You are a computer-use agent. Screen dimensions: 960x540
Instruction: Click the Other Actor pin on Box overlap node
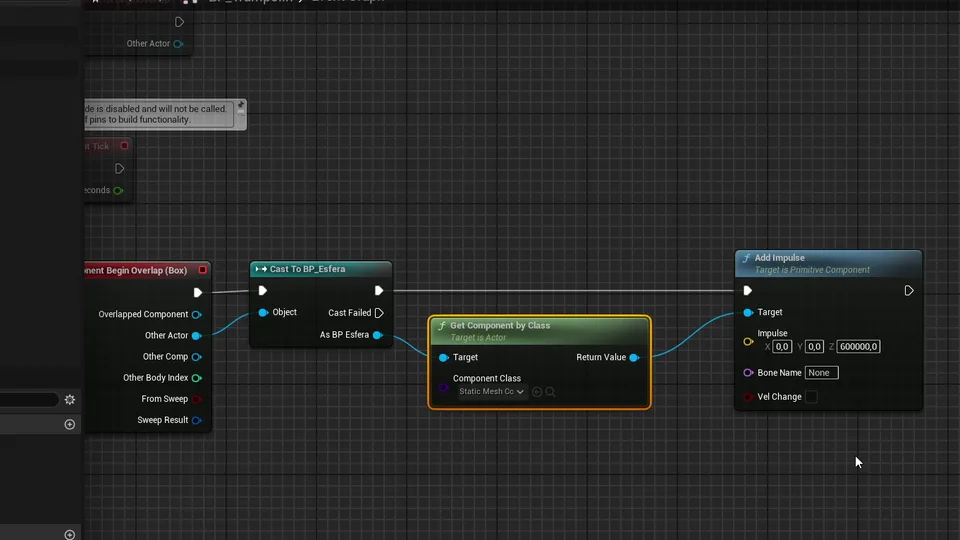point(197,336)
